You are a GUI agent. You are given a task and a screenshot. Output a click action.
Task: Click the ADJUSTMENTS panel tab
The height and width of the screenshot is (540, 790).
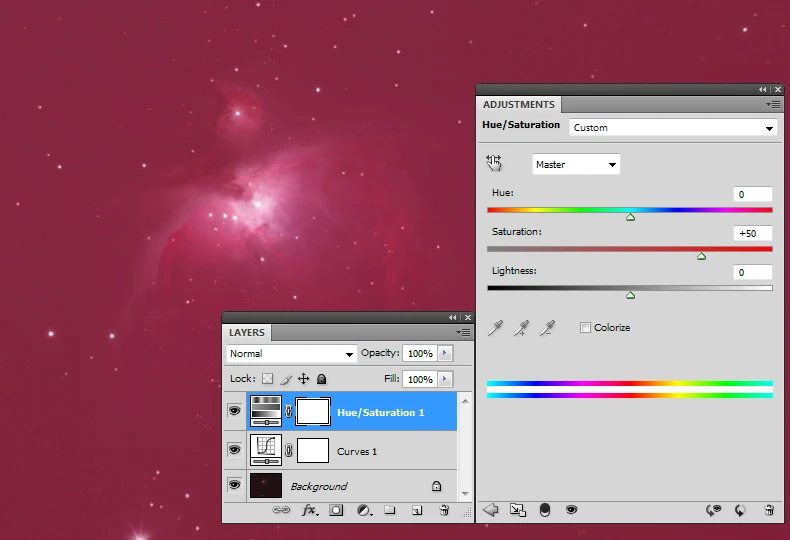[x=518, y=104]
